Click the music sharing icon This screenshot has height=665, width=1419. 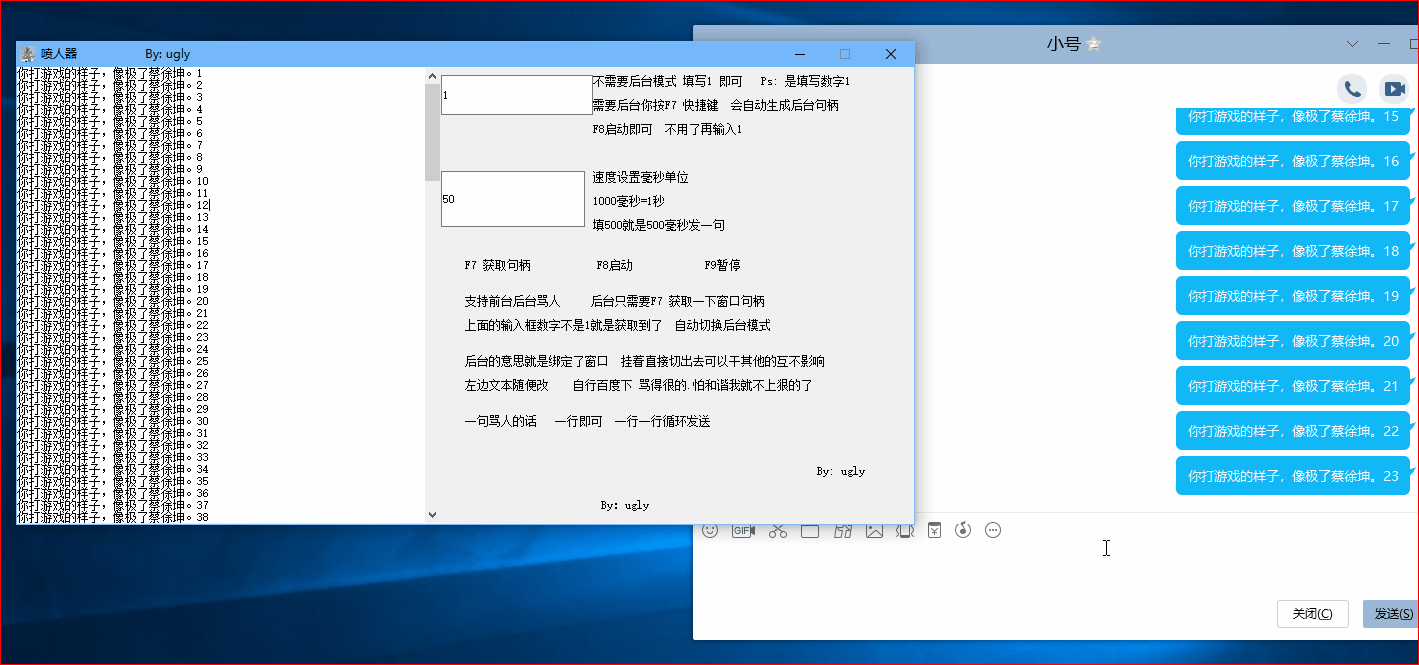click(x=963, y=530)
